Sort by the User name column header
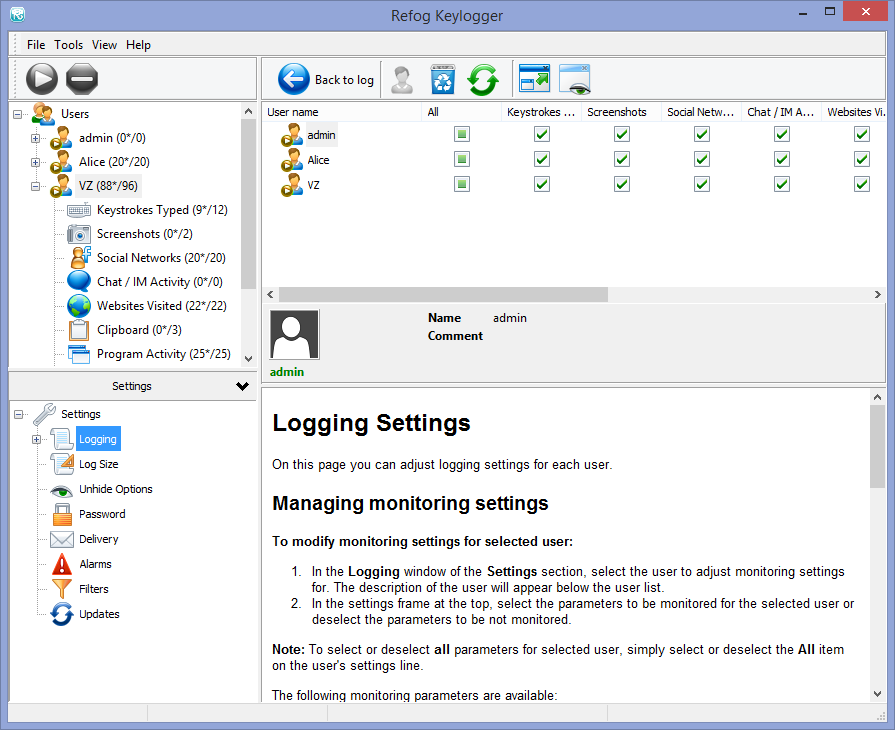Image resolution: width=895 pixels, height=730 pixels. [x=341, y=112]
